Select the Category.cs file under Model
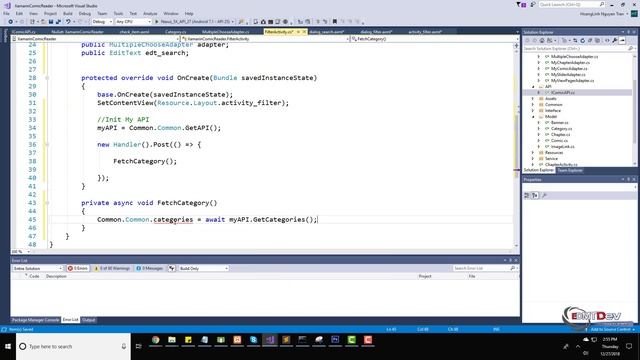The image size is (640, 360). click(561, 129)
